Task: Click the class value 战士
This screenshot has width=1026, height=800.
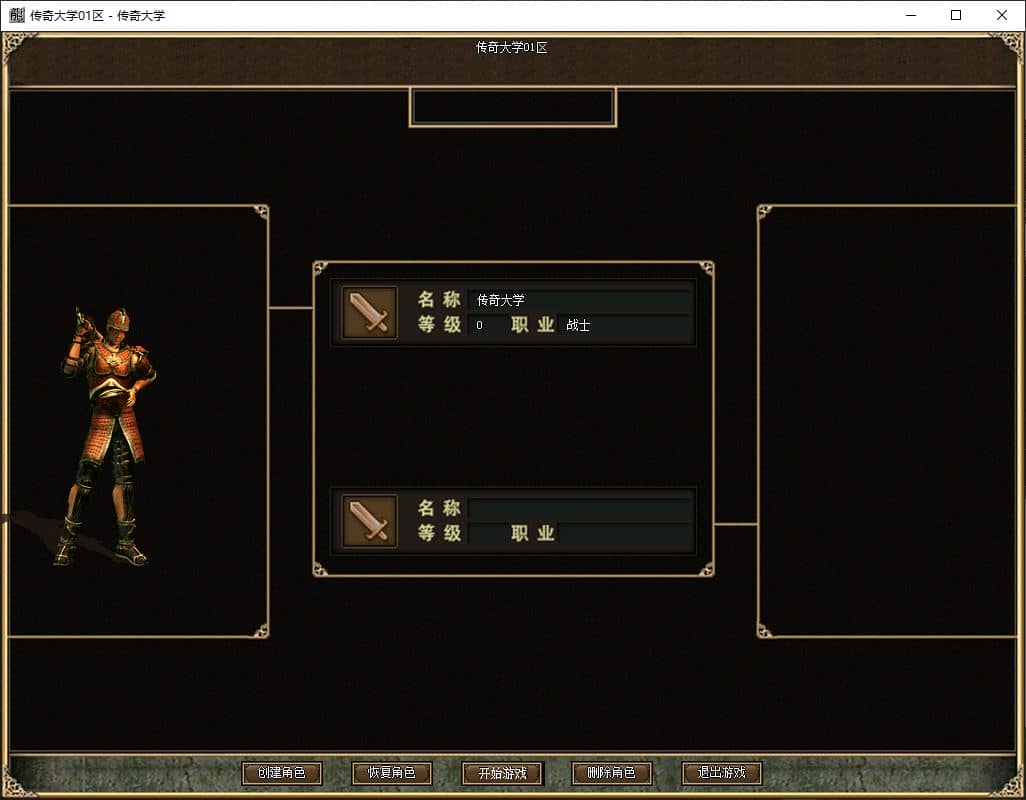Action: pyautogui.click(x=578, y=325)
